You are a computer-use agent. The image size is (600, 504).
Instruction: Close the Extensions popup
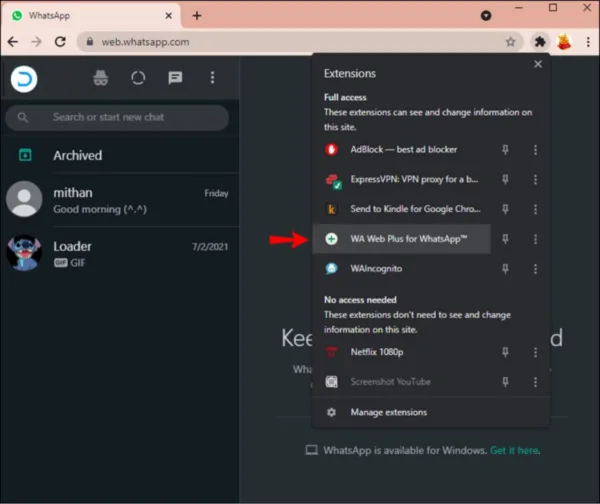tap(538, 64)
